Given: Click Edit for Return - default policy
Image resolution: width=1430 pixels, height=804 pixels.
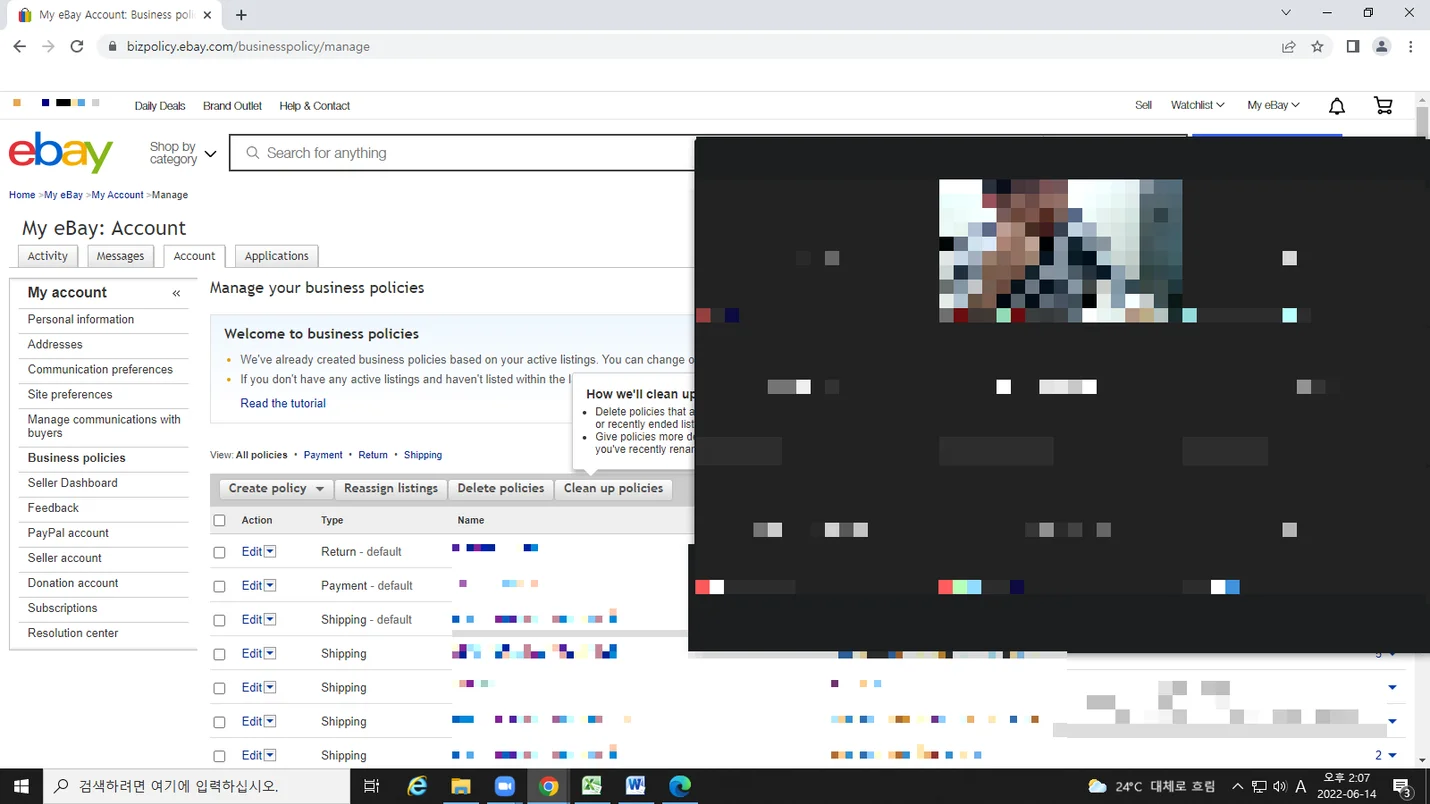Looking at the screenshot, I should (x=251, y=552).
